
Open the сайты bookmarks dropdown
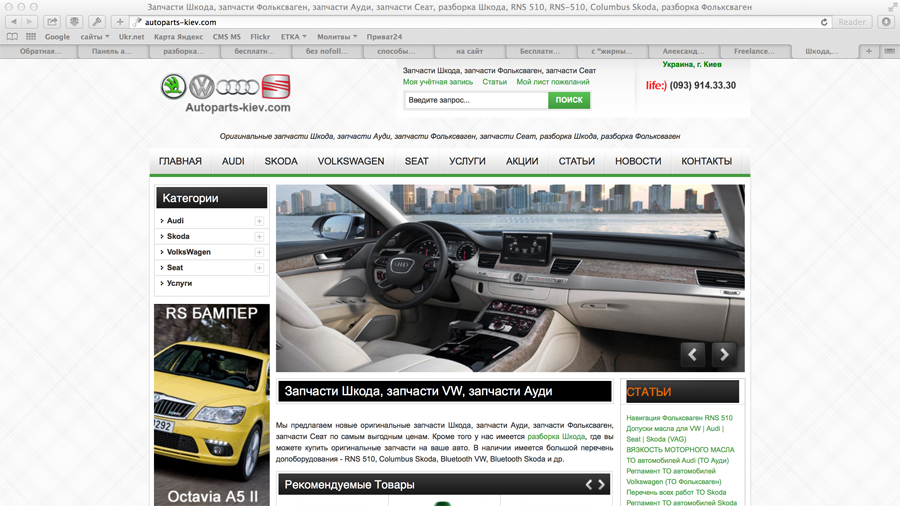95,37
